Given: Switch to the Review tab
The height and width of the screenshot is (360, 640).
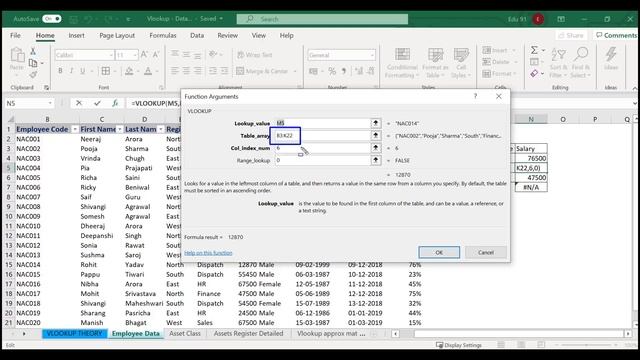Looking at the screenshot, I should 227,36.
